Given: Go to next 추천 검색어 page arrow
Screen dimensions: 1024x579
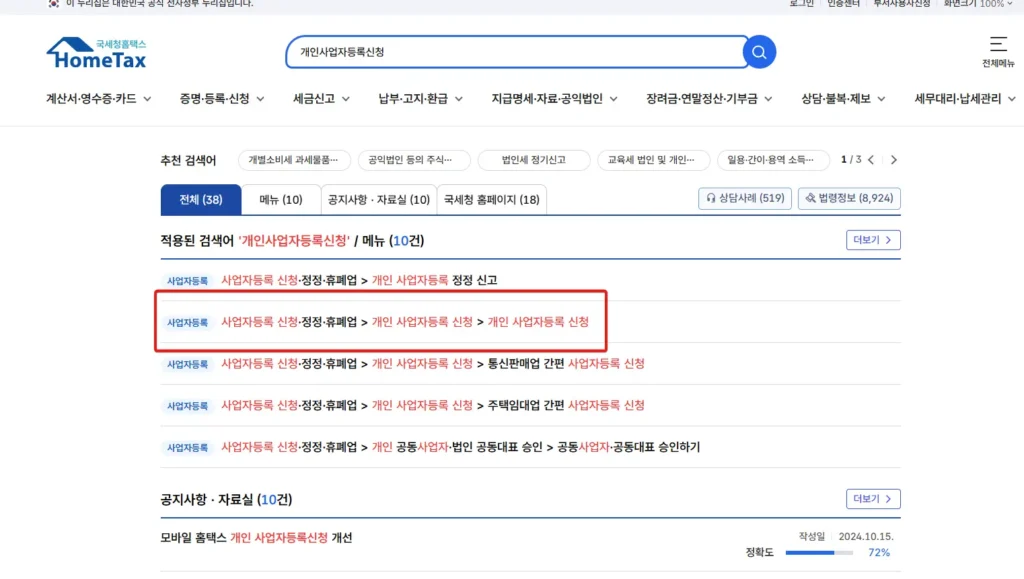Looking at the screenshot, I should coord(893,160).
